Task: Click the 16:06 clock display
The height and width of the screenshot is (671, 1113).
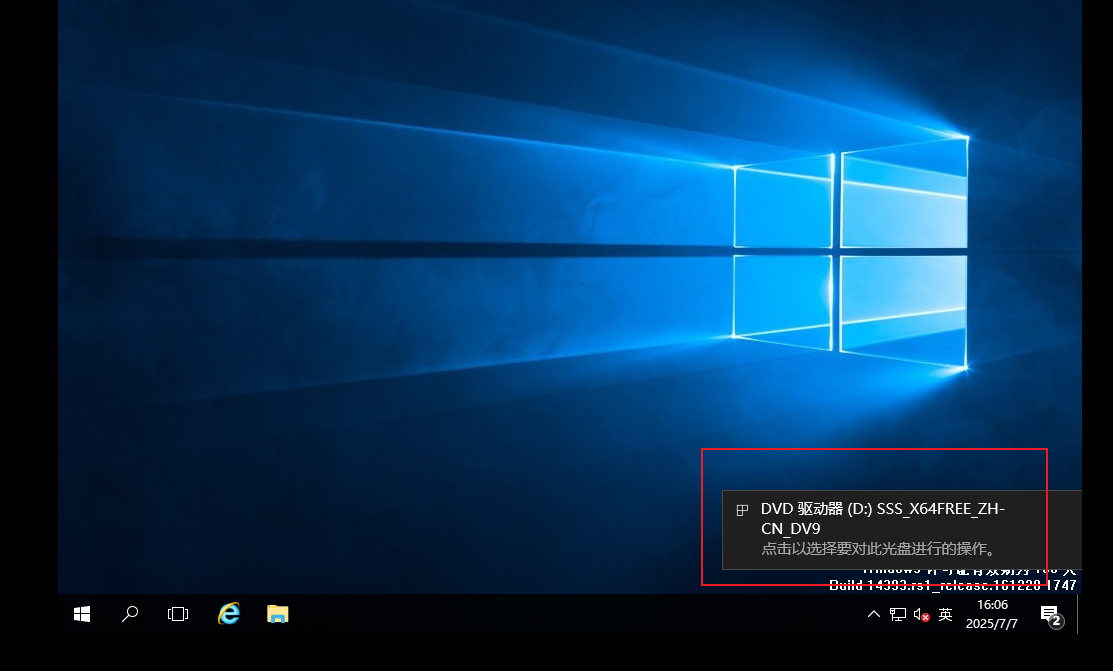Action: [991, 604]
